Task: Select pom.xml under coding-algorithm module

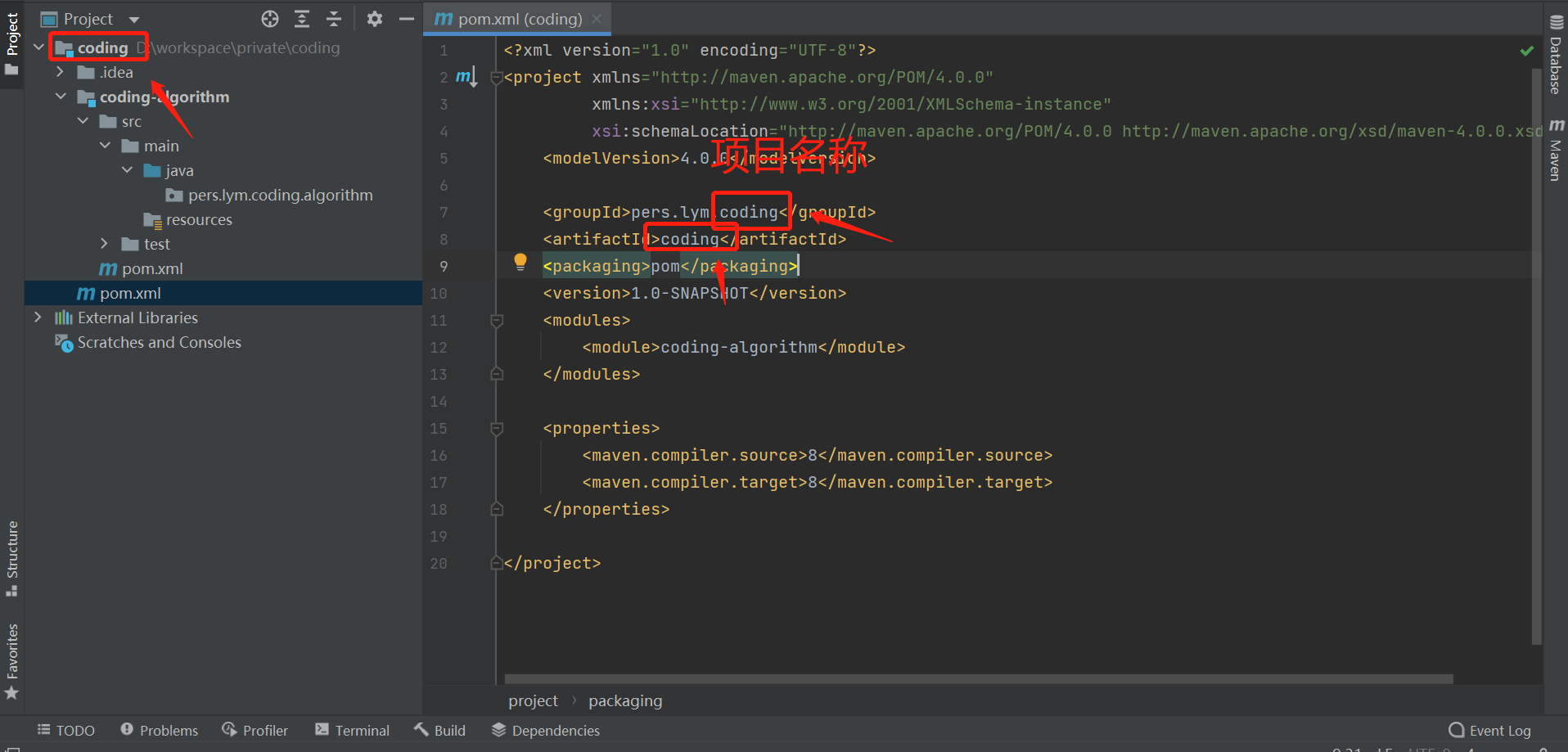Action: click(x=141, y=268)
